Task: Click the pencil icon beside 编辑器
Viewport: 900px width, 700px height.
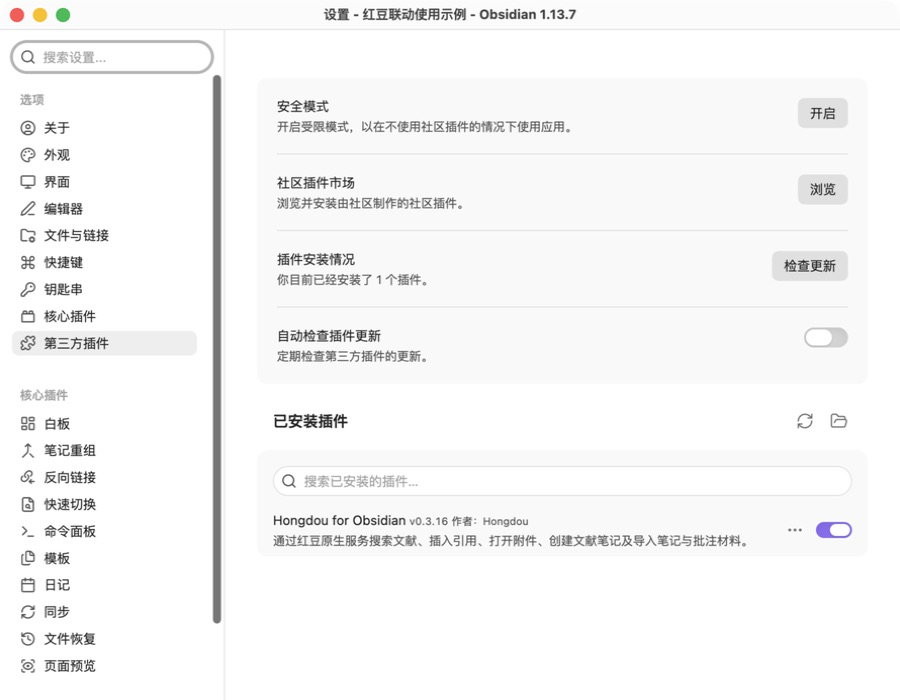Action: 28,209
